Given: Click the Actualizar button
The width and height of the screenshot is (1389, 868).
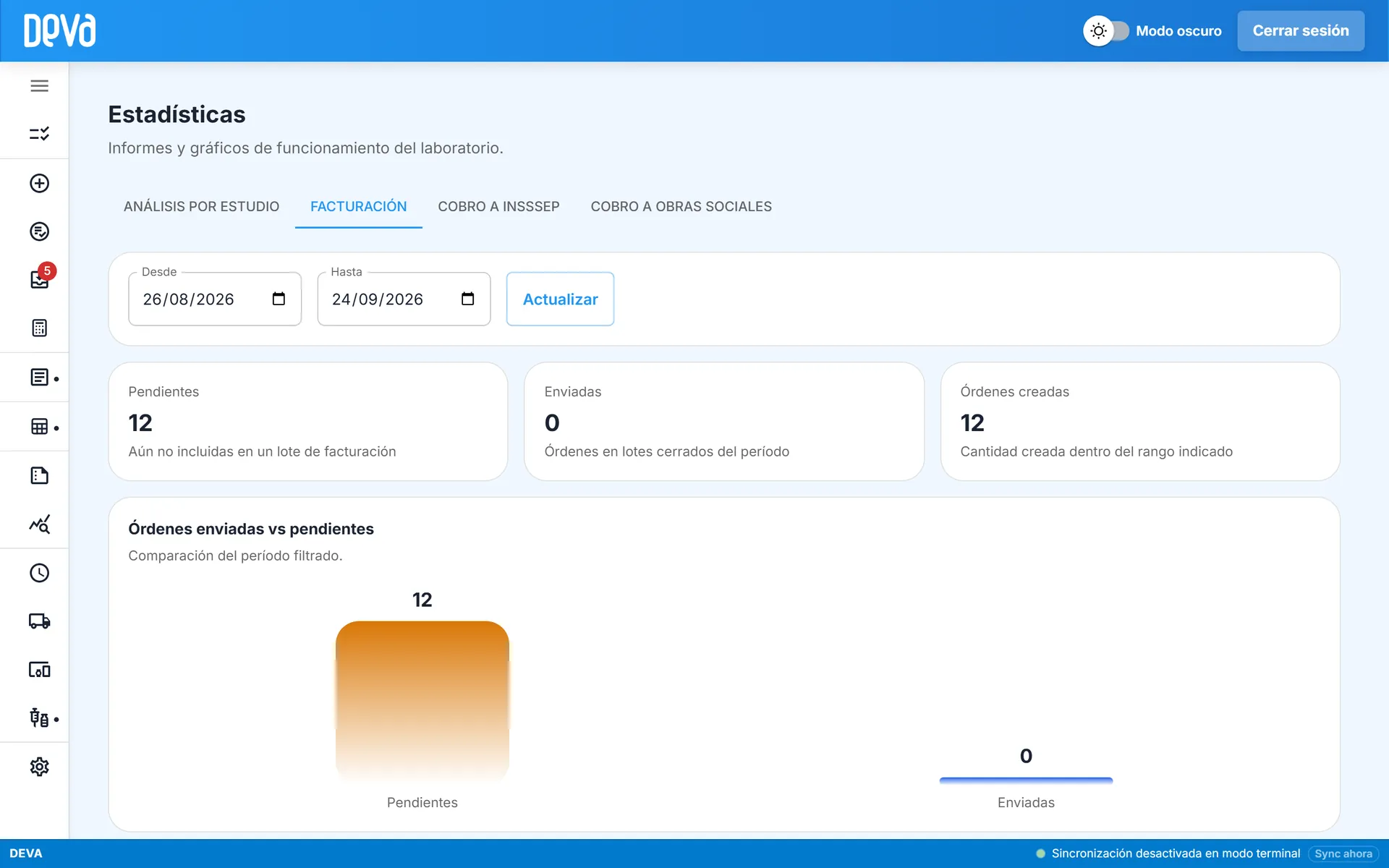Looking at the screenshot, I should [x=560, y=299].
